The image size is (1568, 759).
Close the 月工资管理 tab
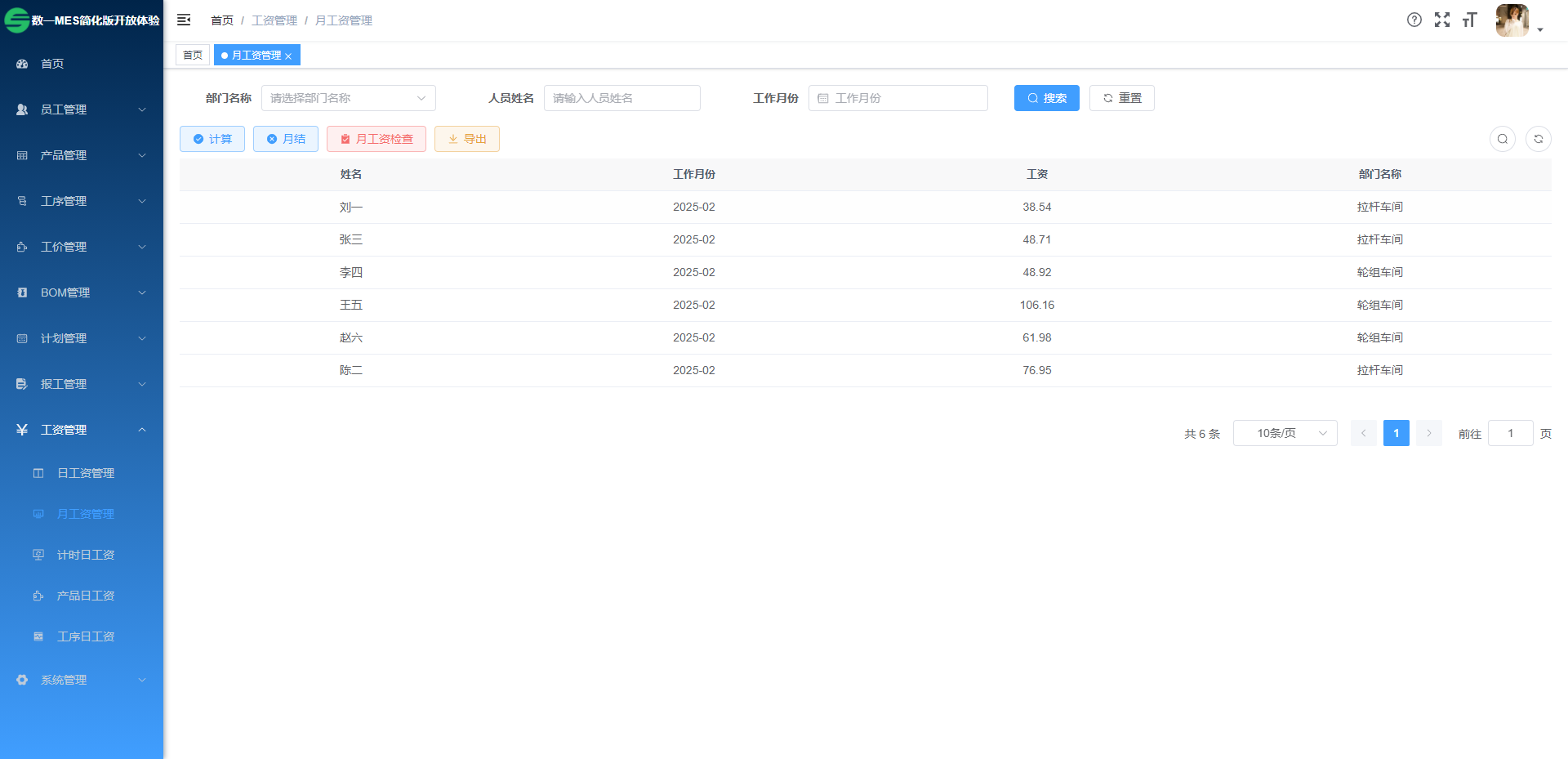coord(288,56)
